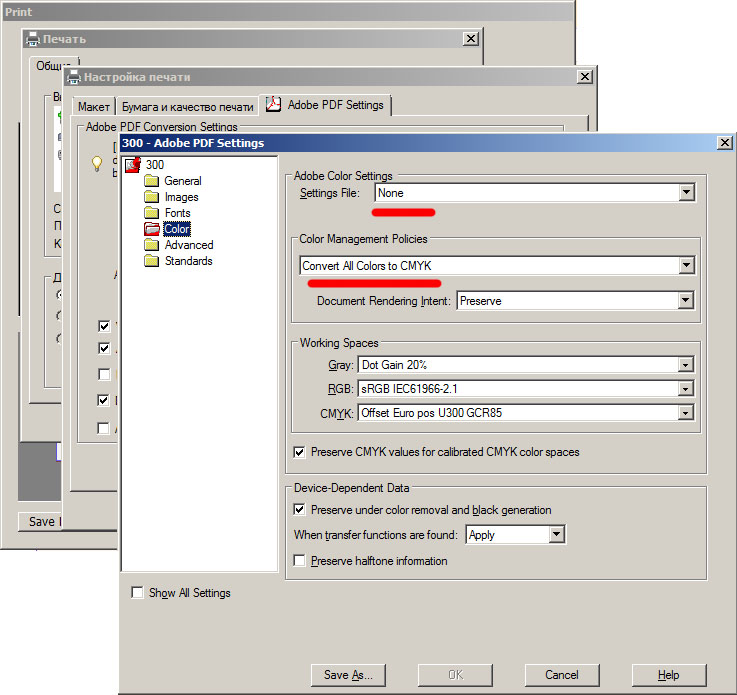
Task: Open Document Rendering Intent dropdown
Action: pos(686,300)
